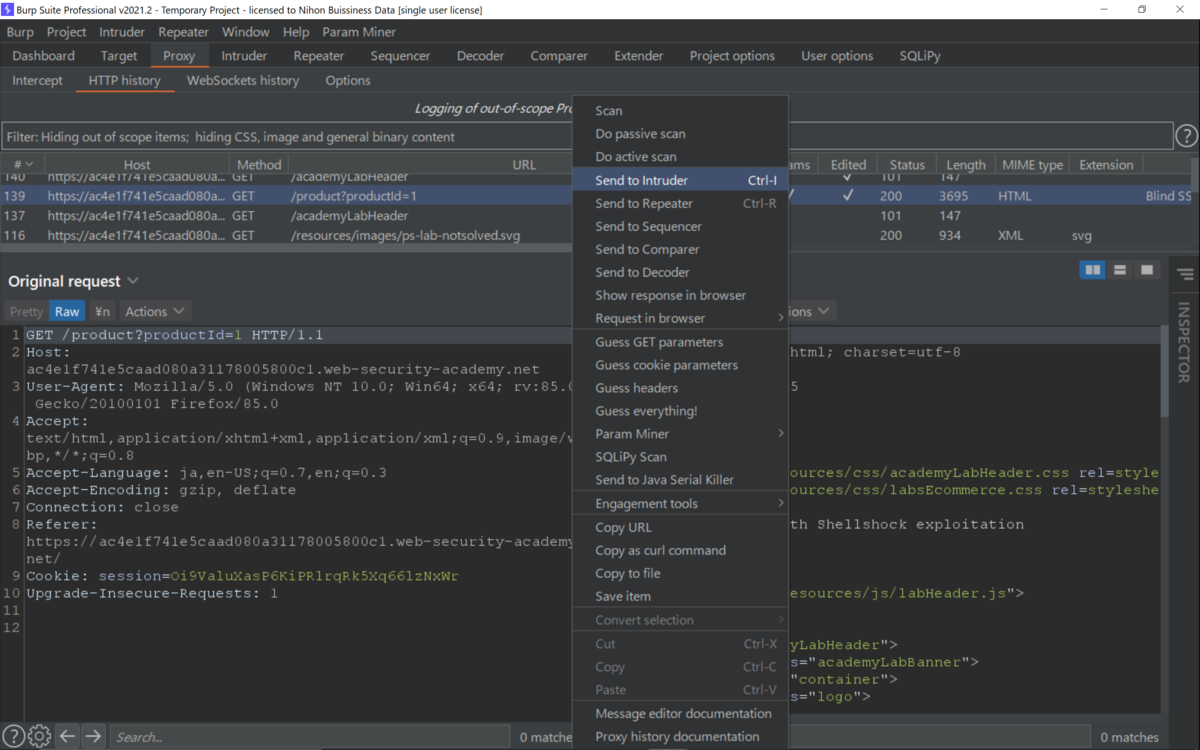The height and width of the screenshot is (750, 1200).
Task: Select Show response in browser
Action: 680,295
